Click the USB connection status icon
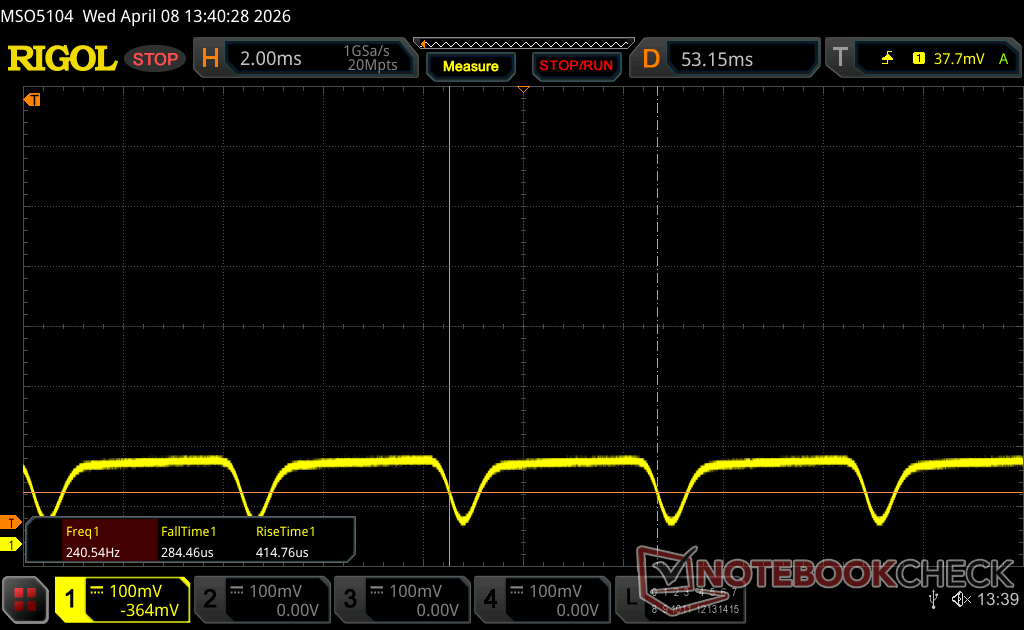Image resolution: width=1024 pixels, height=630 pixels. pyautogui.click(x=933, y=599)
